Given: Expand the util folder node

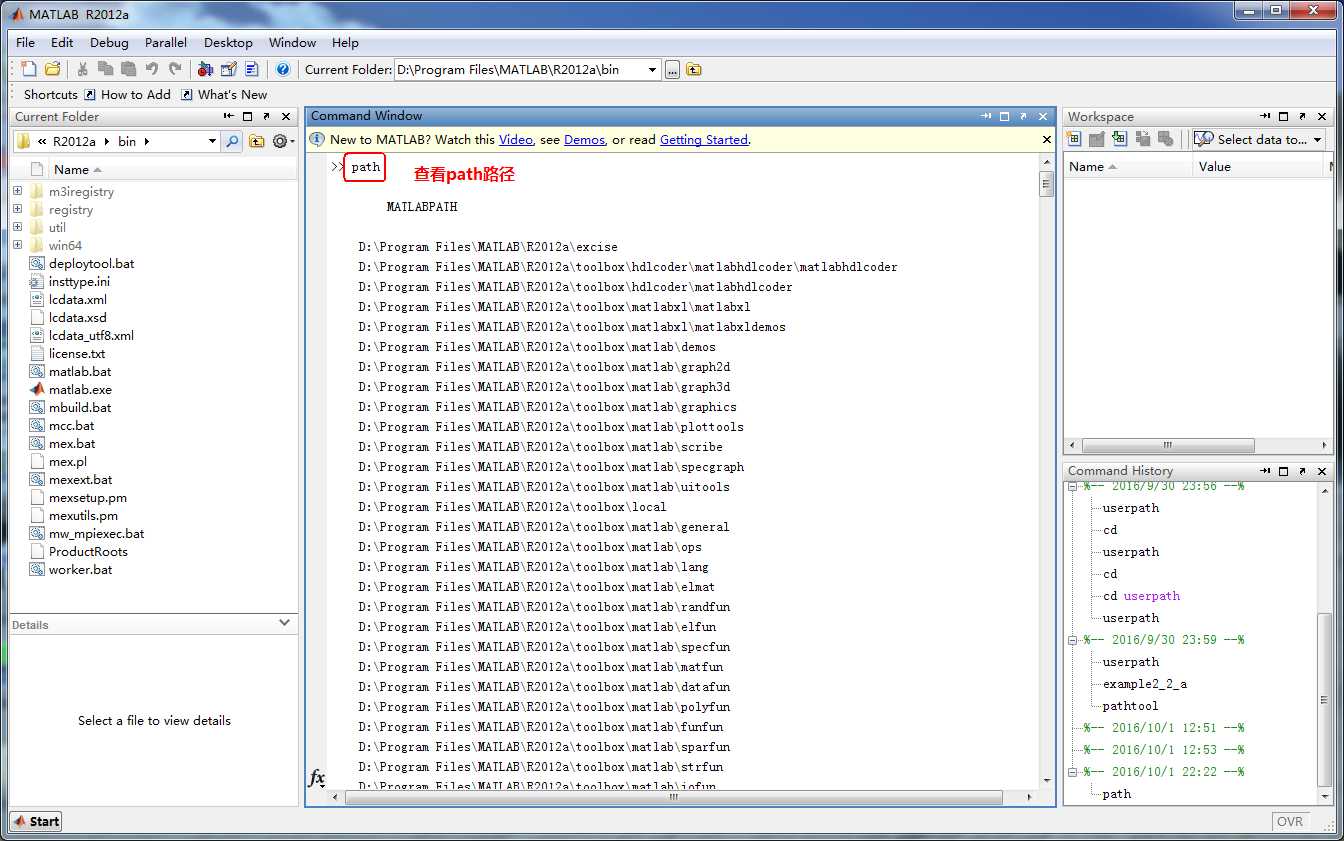Looking at the screenshot, I should click(x=17, y=227).
